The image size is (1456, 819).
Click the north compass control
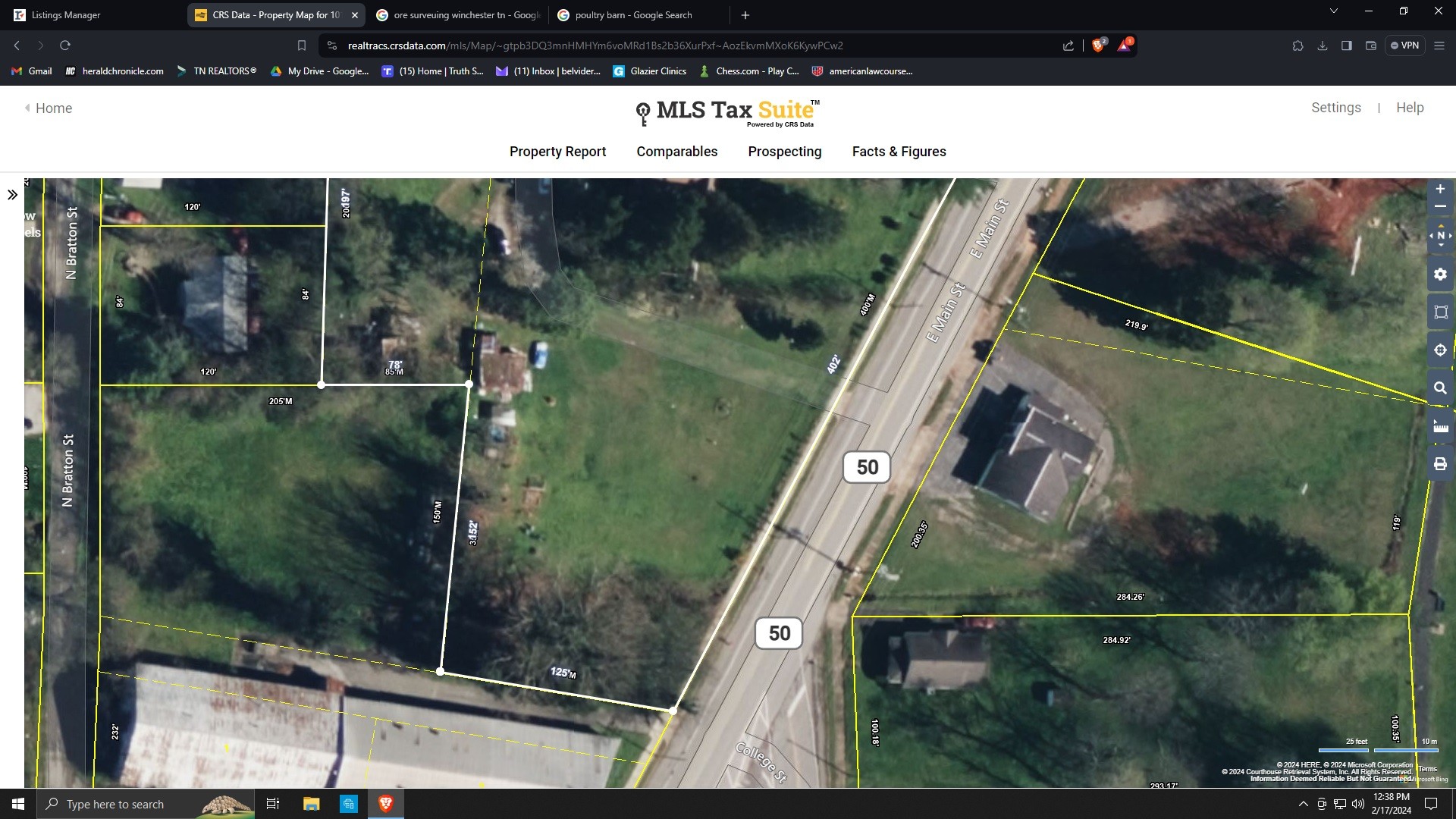pos(1440,236)
